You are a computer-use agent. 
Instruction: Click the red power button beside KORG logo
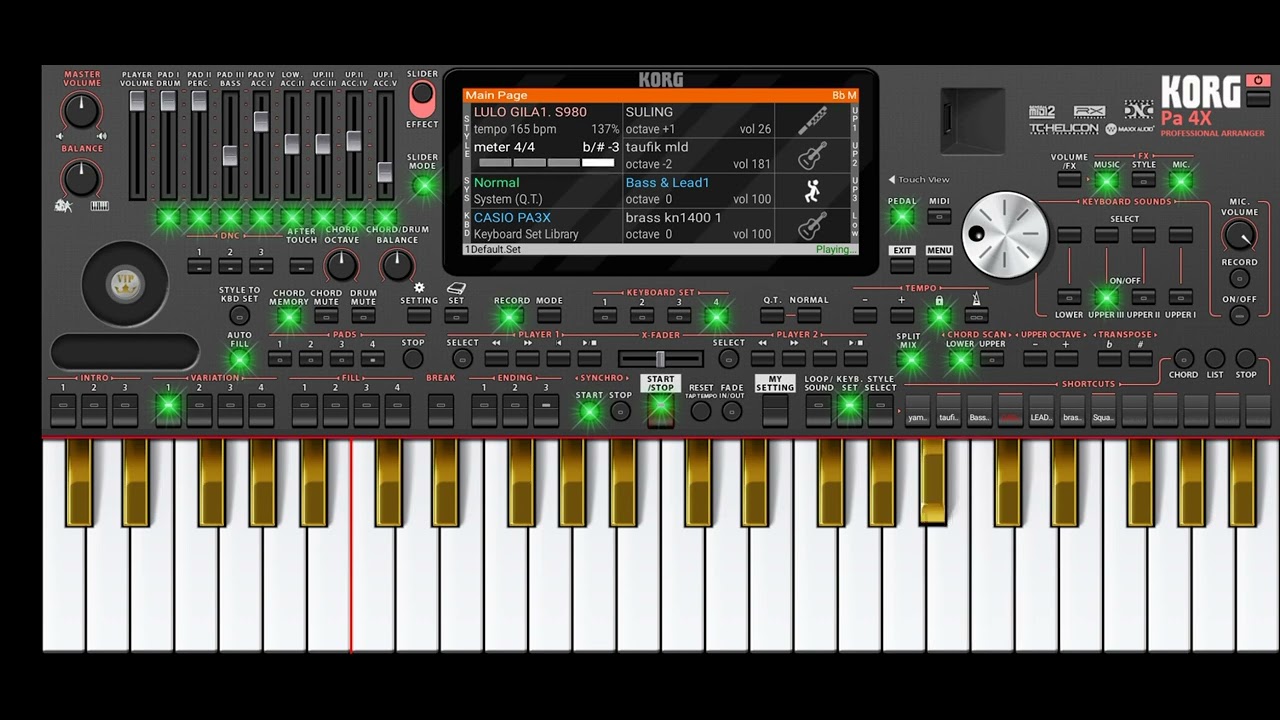1257,80
